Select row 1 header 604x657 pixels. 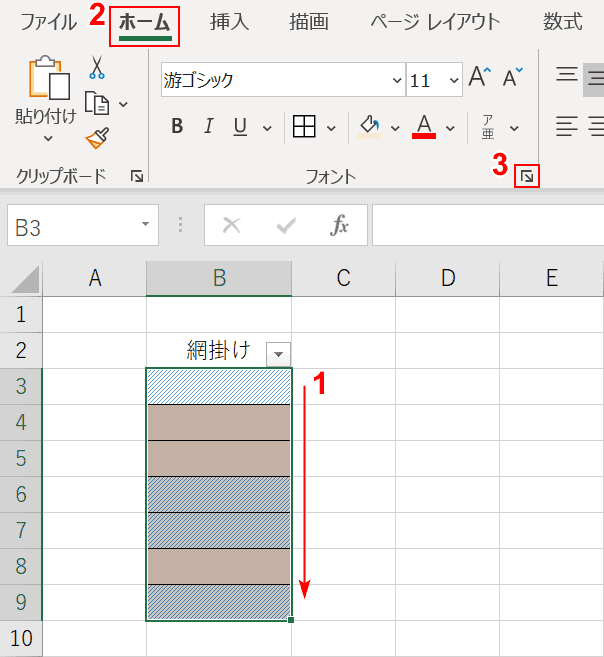pyautogui.click(x=21, y=314)
